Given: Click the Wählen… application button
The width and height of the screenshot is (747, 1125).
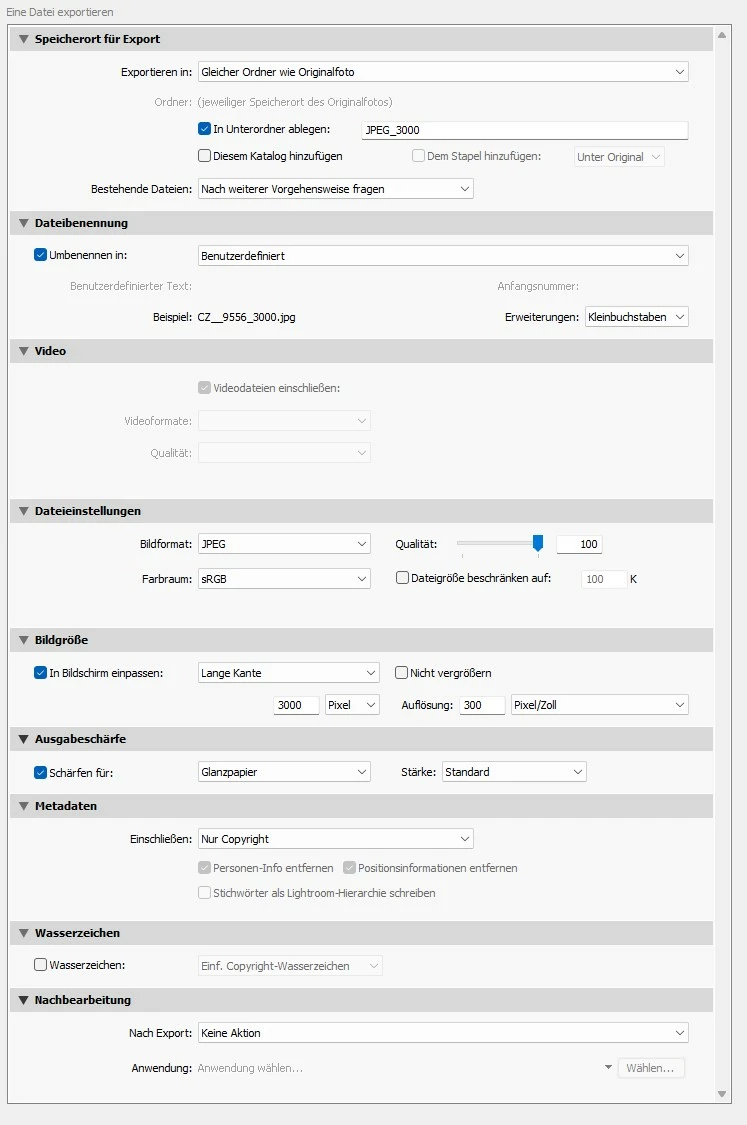Looking at the screenshot, I should coord(650,1068).
